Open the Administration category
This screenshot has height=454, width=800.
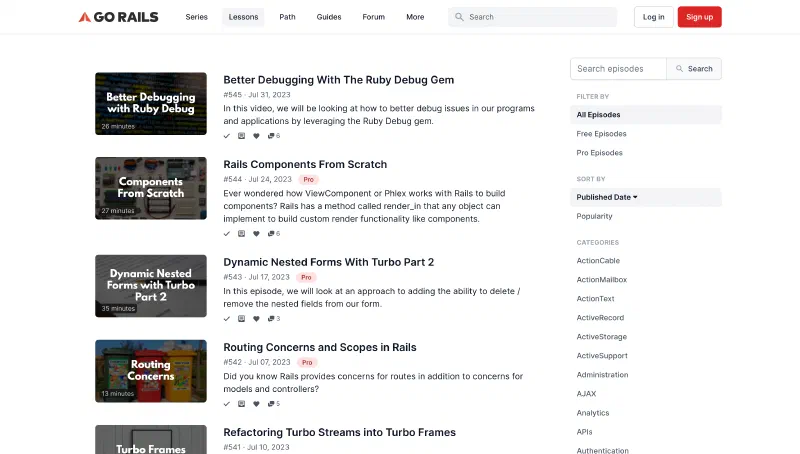pyautogui.click(x=602, y=374)
